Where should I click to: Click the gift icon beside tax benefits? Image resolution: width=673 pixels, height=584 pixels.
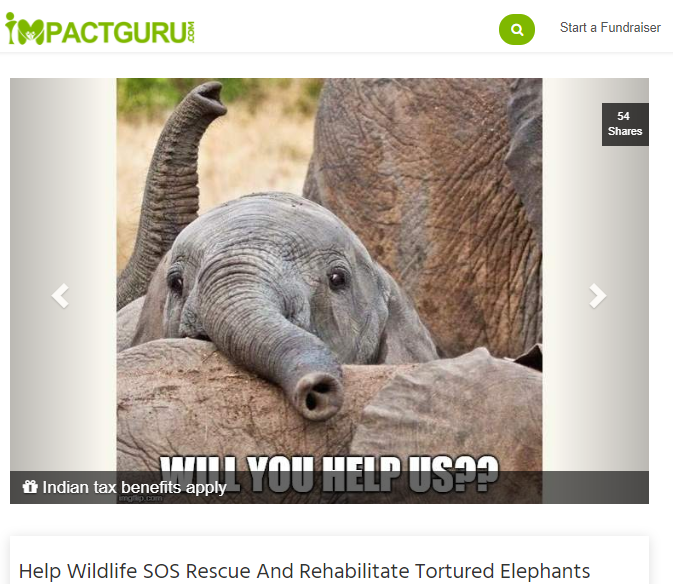coord(30,487)
